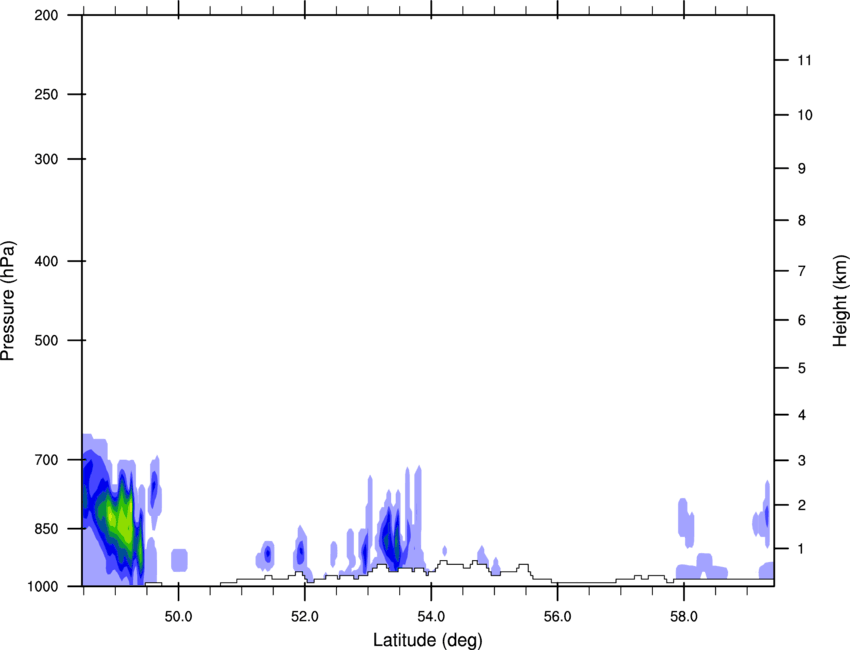Click the 700 pressure tick label
The image size is (850, 650).
[x=46, y=460]
